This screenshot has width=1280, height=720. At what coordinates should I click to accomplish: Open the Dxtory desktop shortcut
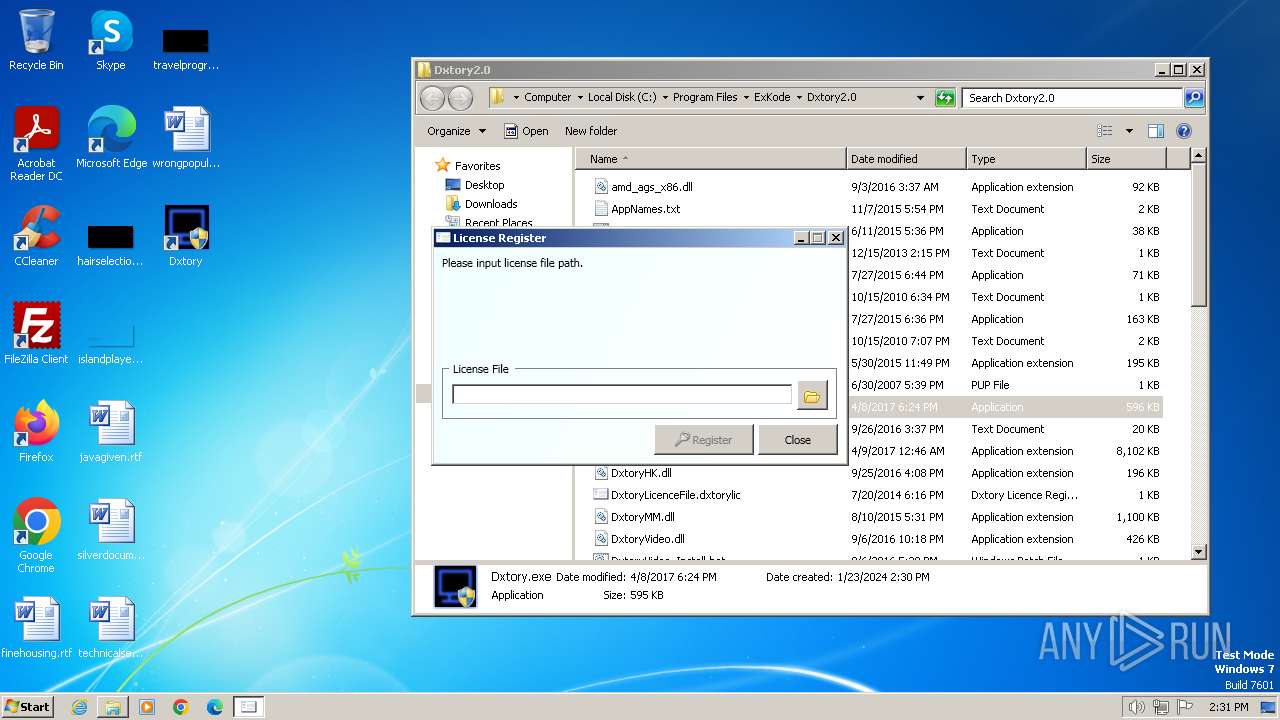coord(186,236)
